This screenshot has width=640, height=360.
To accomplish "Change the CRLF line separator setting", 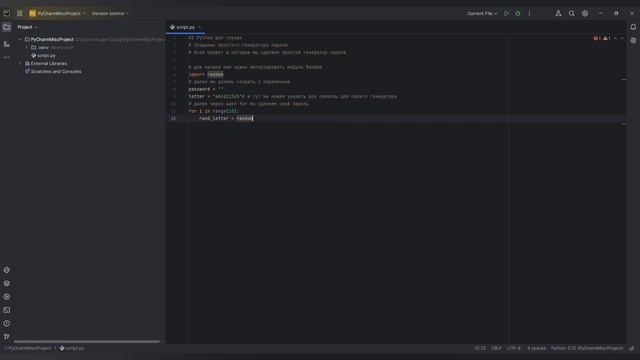I will coord(496,349).
